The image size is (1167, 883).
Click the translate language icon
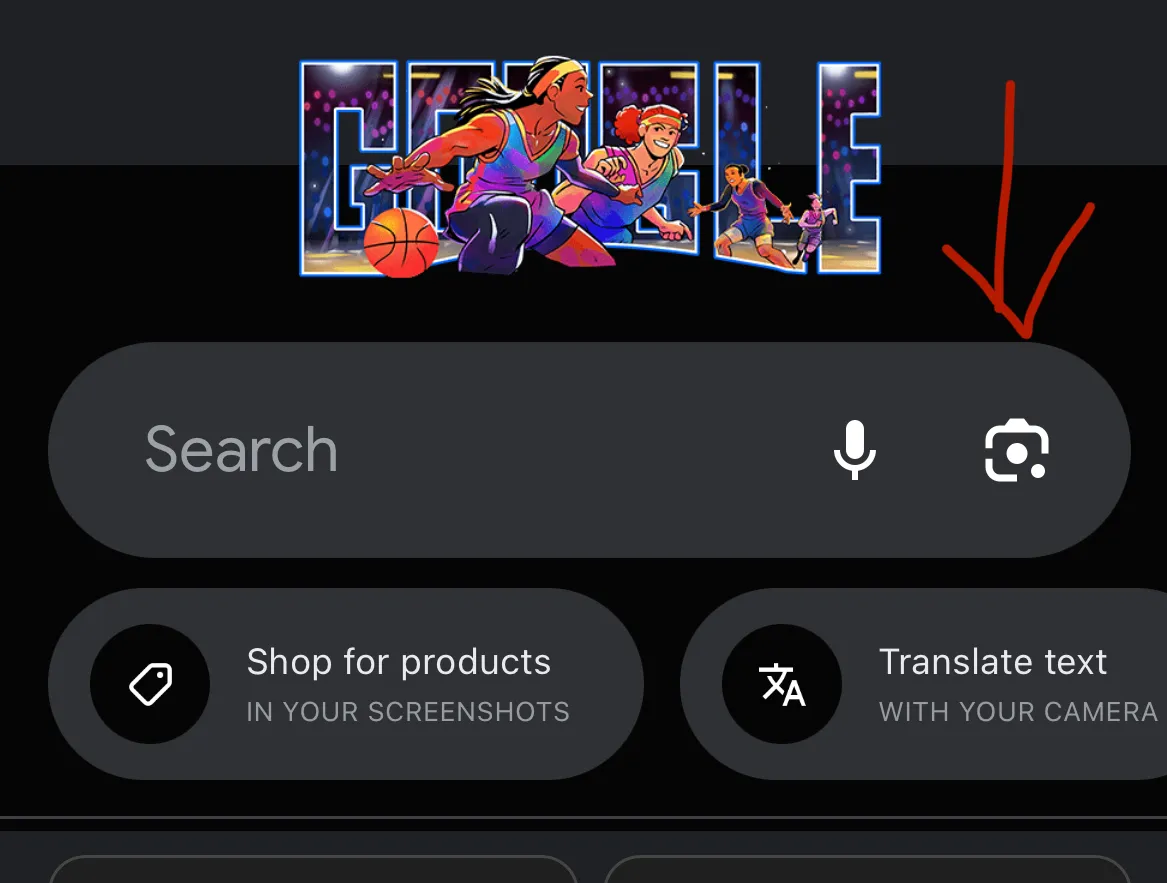coord(781,683)
